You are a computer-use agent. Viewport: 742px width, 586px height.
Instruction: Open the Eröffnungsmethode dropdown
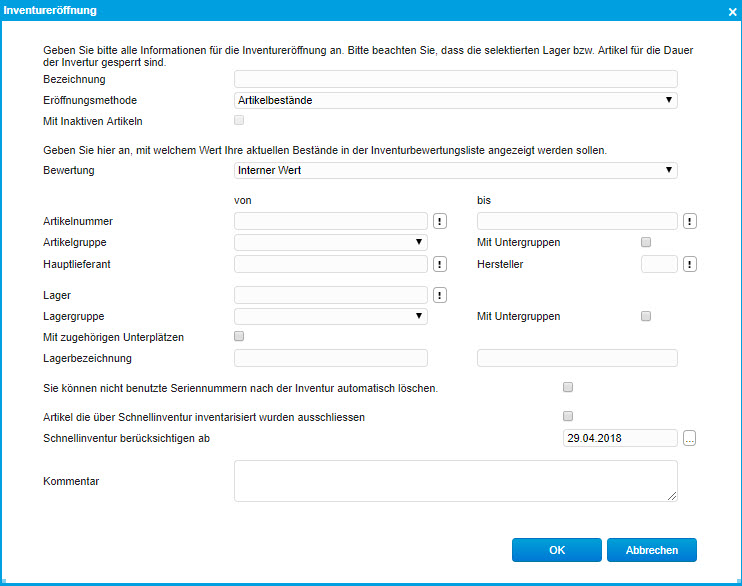click(455, 100)
